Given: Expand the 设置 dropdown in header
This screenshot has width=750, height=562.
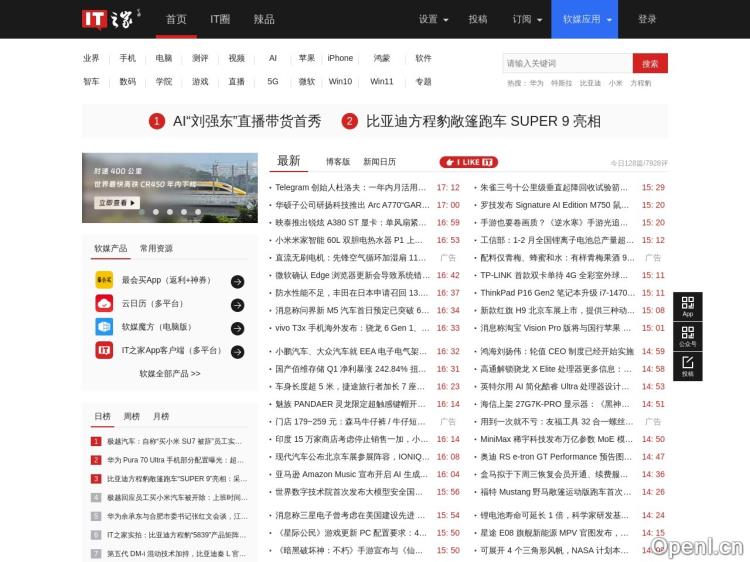Looking at the screenshot, I should pos(433,19).
